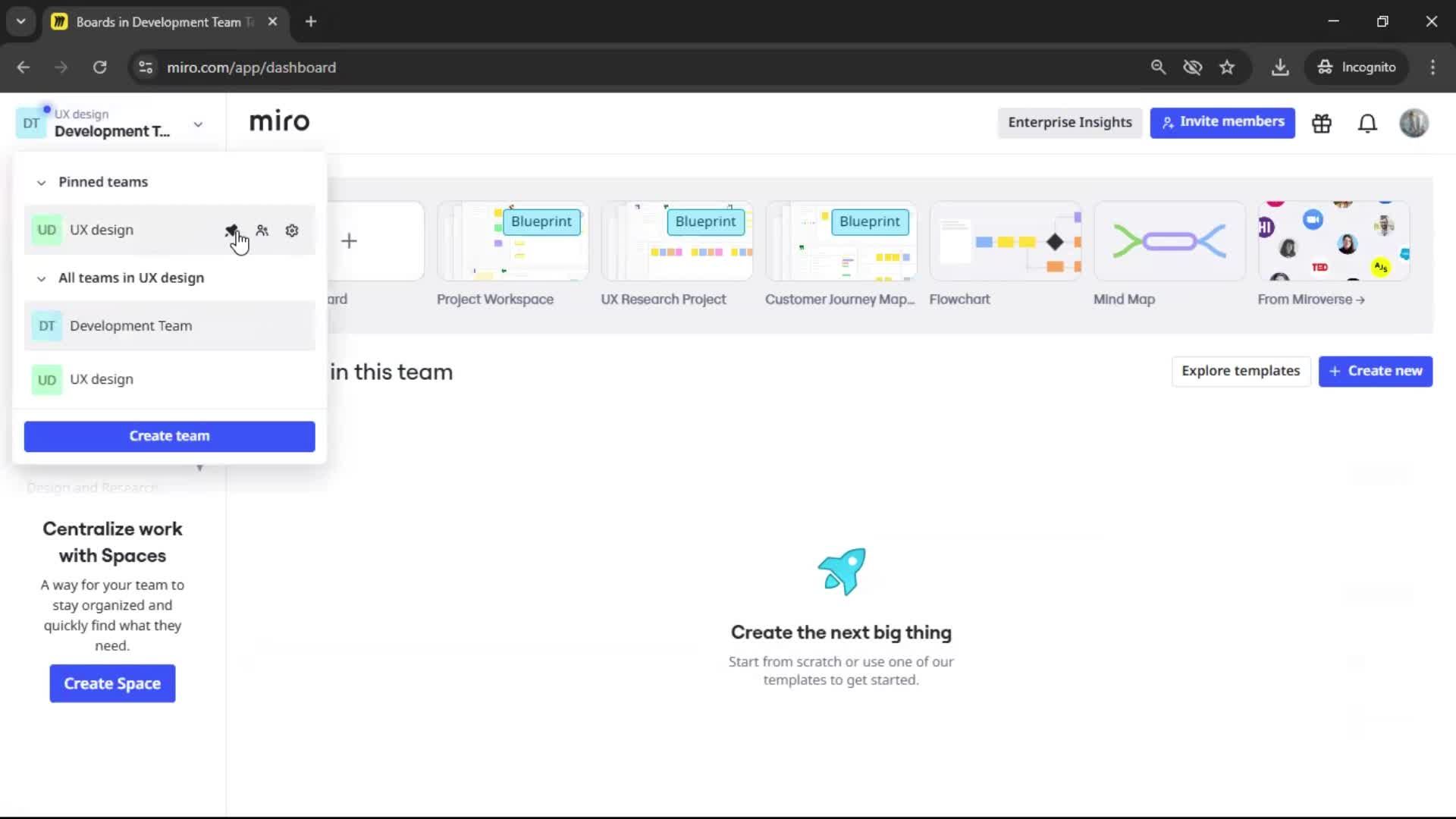Open Customer Journey Map template
The height and width of the screenshot is (819, 1456).
(841, 241)
